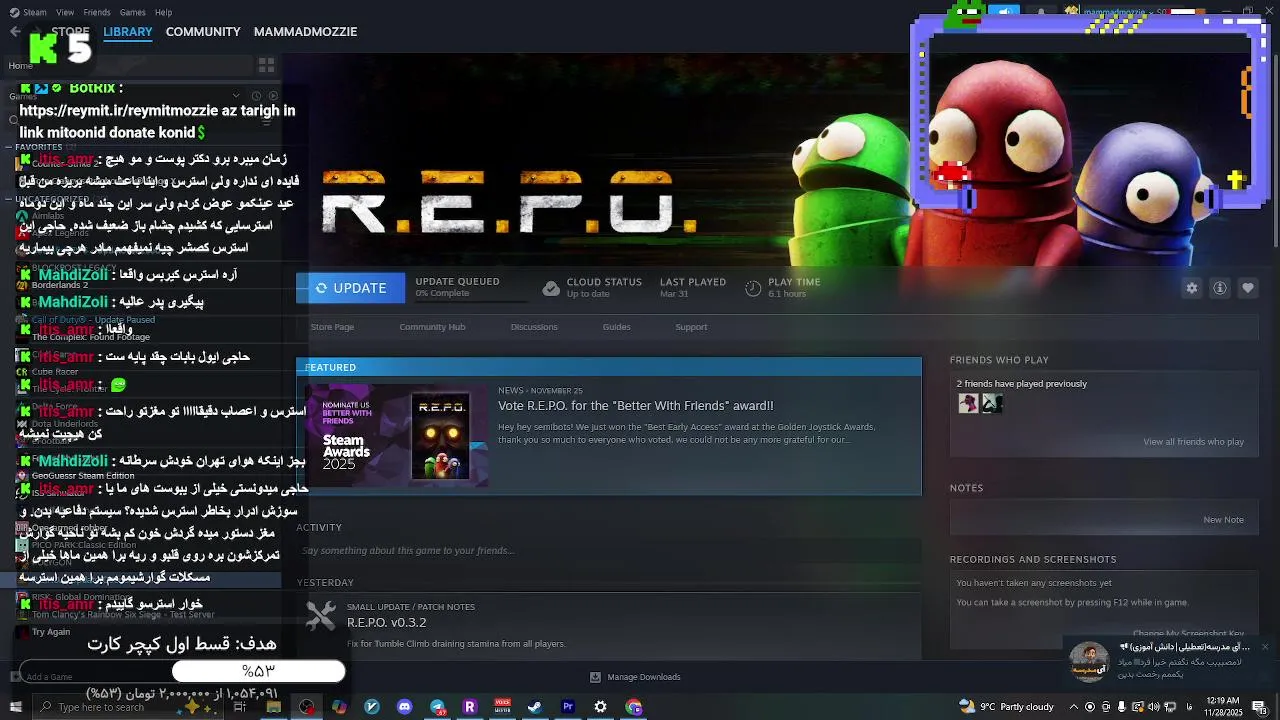
Task: Click the 'Say something about this game' field
Action: pyautogui.click(x=609, y=551)
